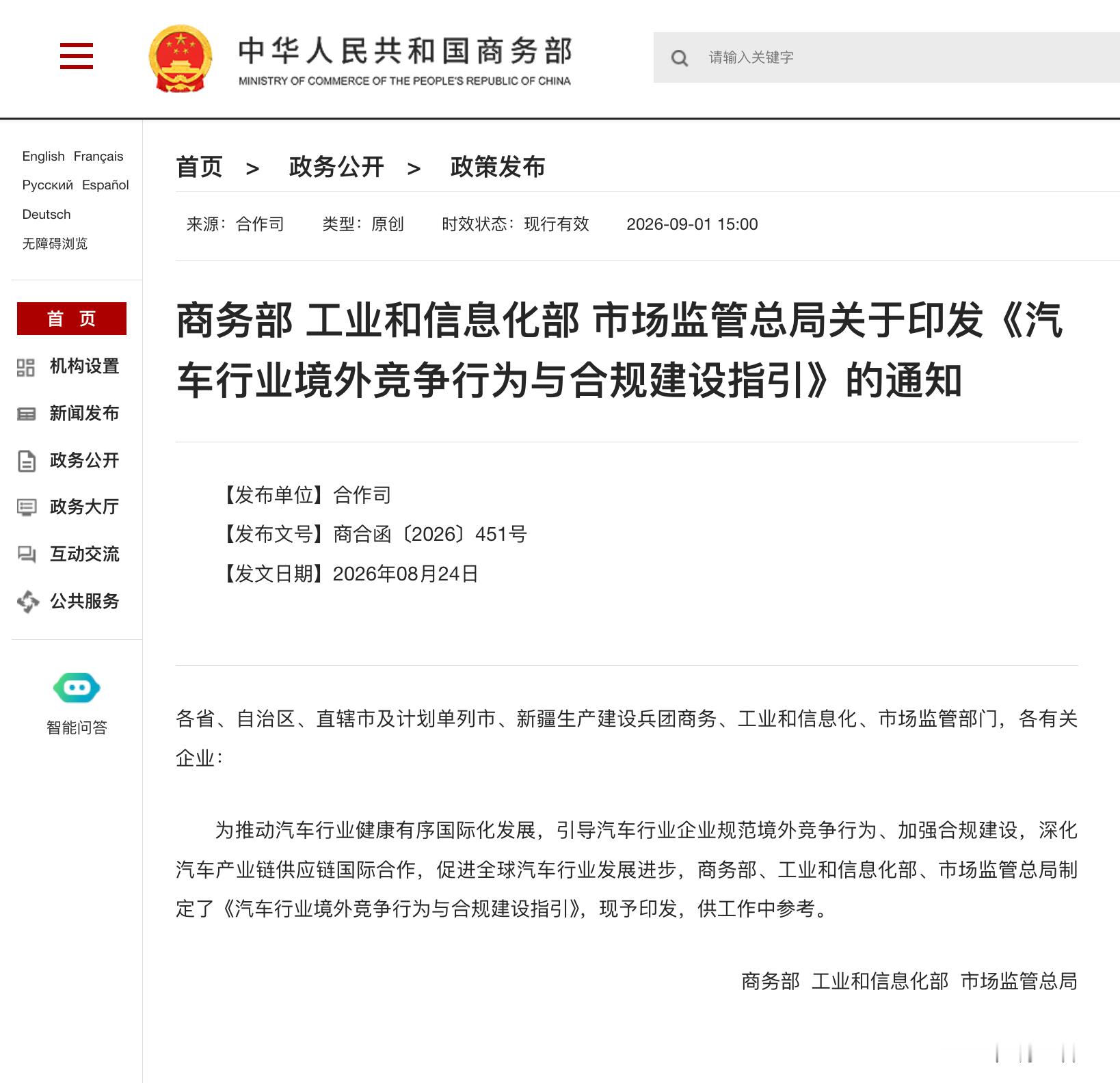Open 无障碍浏览 accessibility mode
1120x1083 pixels.
click(x=55, y=243)
